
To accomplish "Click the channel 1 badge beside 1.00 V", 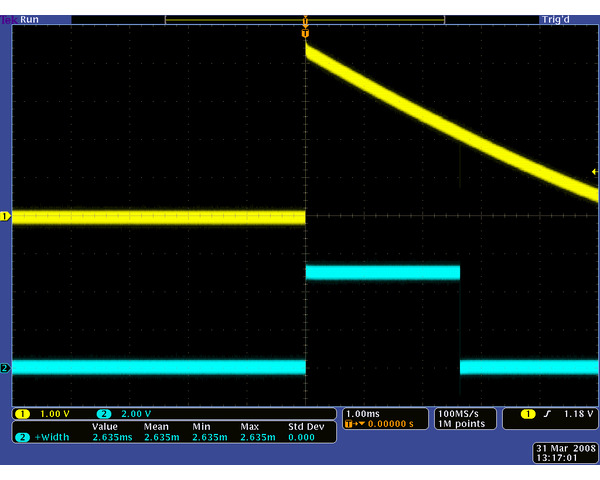I will click(21, 414).
